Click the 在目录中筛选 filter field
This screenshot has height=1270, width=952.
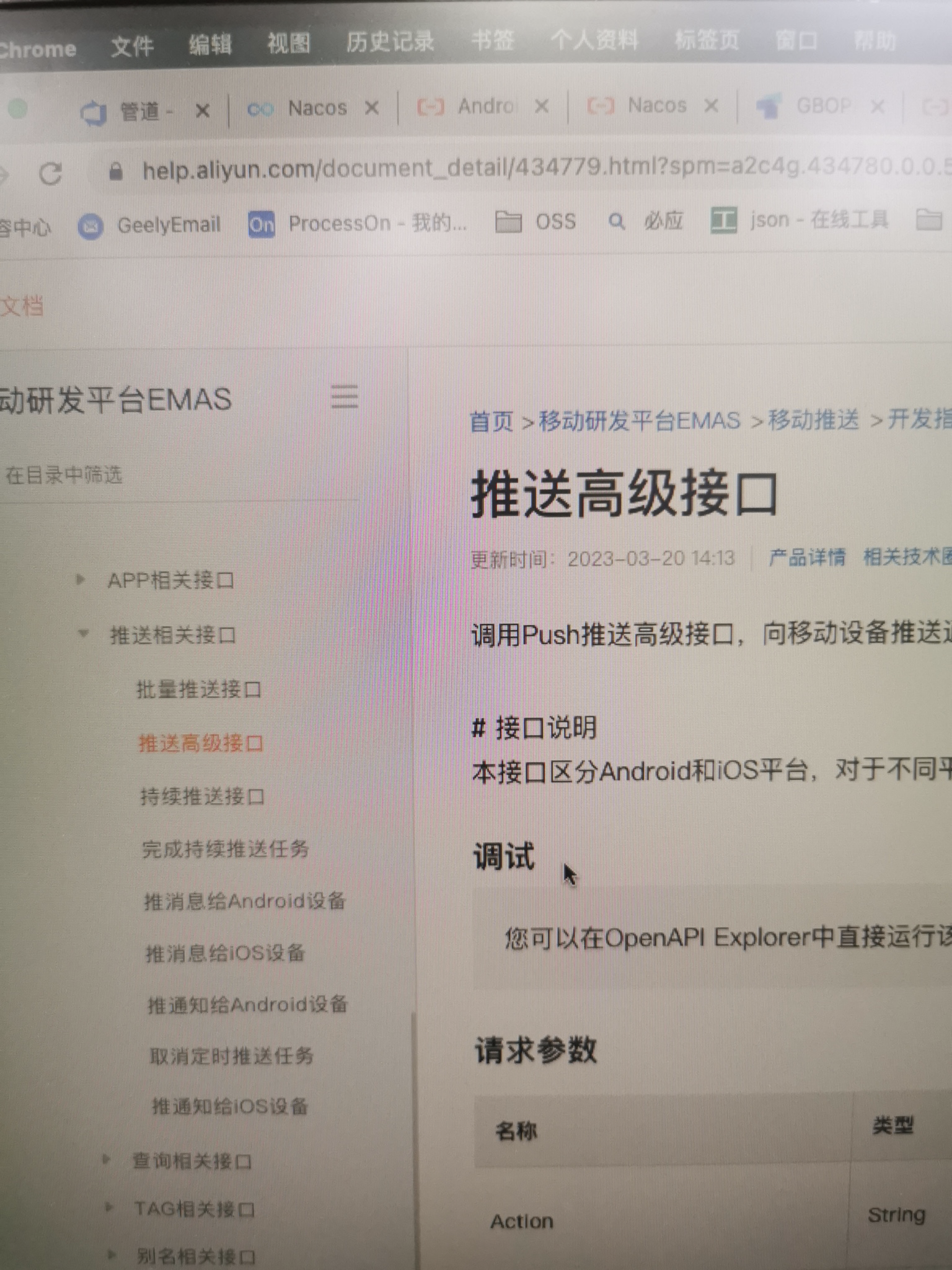180,476
